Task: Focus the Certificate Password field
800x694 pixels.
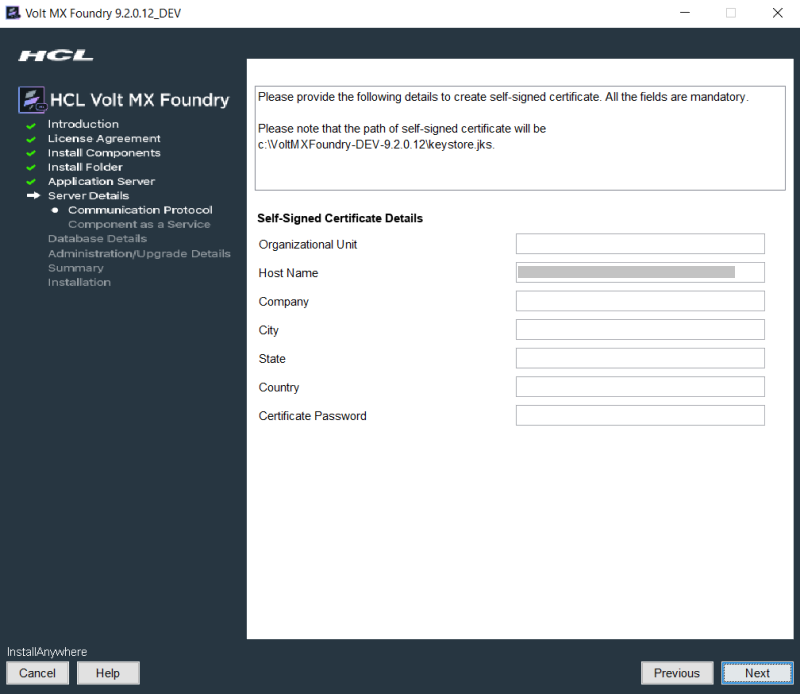Action: 640,416
